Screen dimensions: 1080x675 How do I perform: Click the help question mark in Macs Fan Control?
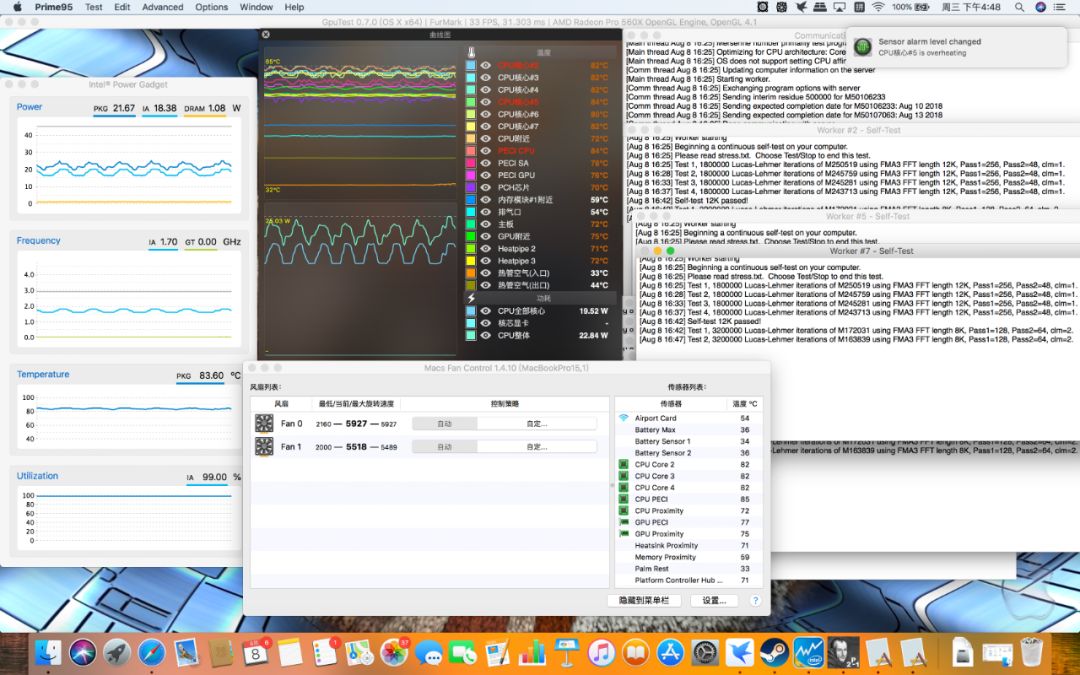click(757, 601)
